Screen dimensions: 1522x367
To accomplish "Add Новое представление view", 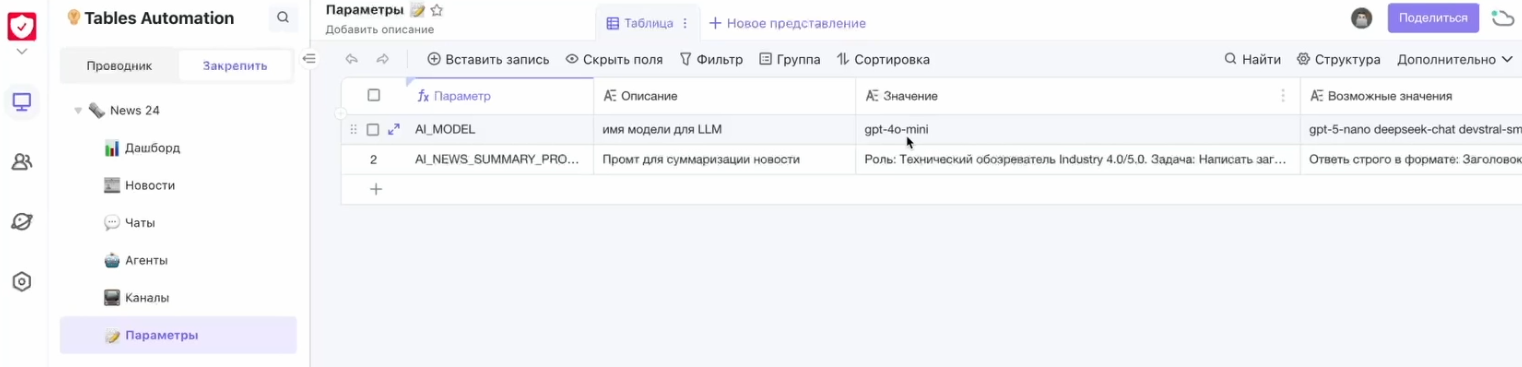I will (787, 23).
